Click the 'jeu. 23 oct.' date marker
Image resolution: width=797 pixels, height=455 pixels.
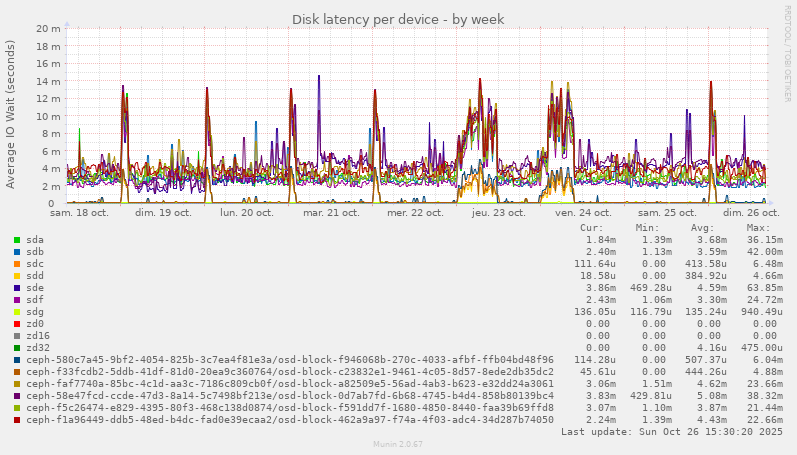click(x=498, y=213)
